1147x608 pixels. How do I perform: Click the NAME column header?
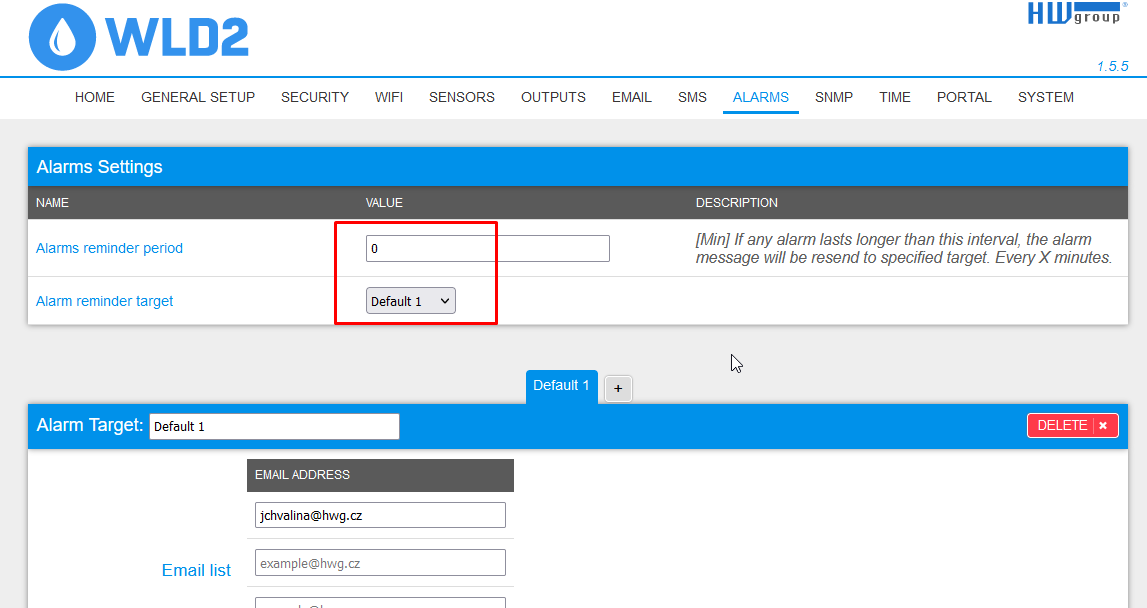[x=52, y=203]
